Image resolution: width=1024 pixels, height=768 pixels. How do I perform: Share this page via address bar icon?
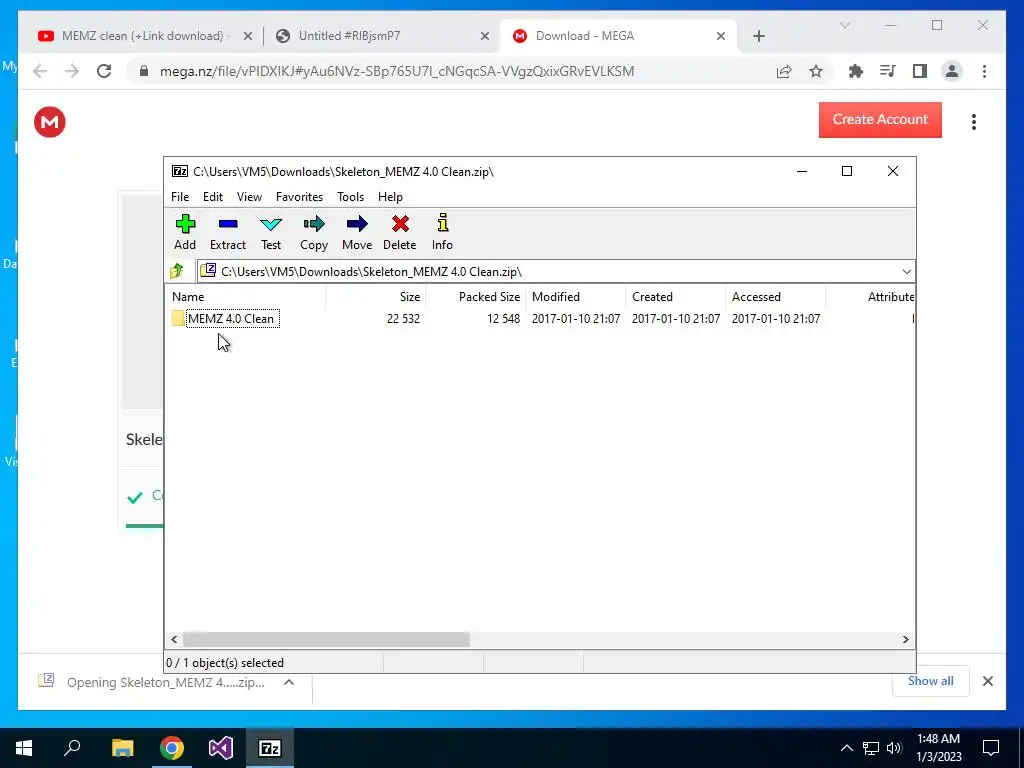(784, 71)
